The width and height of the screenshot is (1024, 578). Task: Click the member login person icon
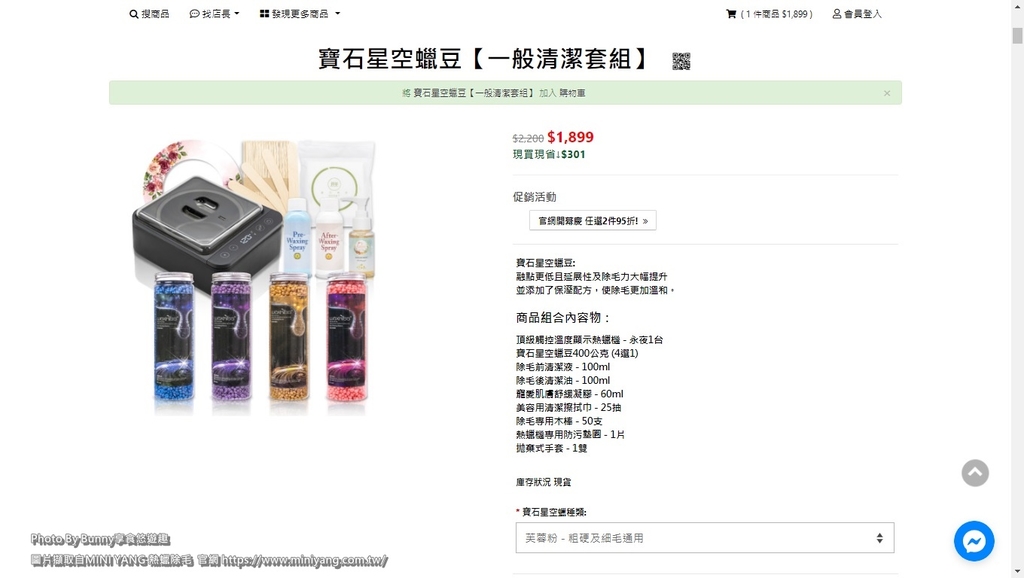[x=837, y=14]
